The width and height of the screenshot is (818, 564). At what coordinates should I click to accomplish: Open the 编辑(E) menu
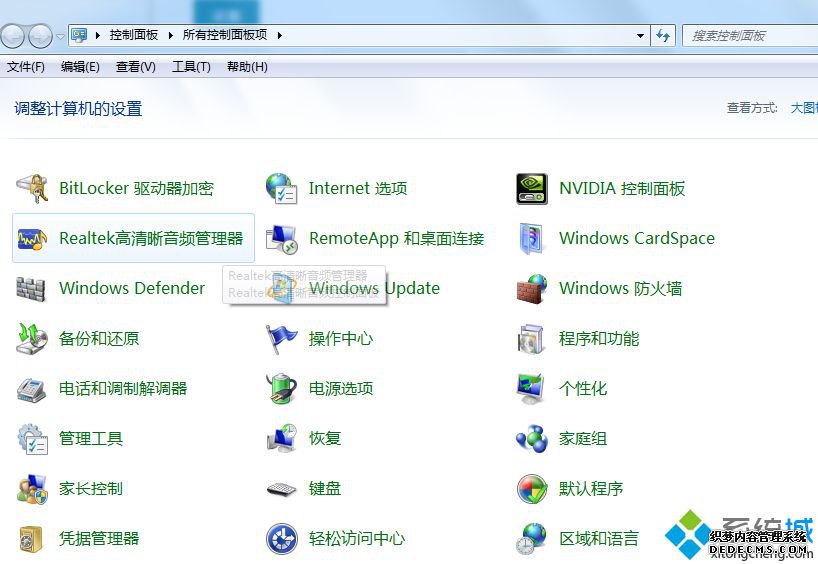click(x=80, y=67)
